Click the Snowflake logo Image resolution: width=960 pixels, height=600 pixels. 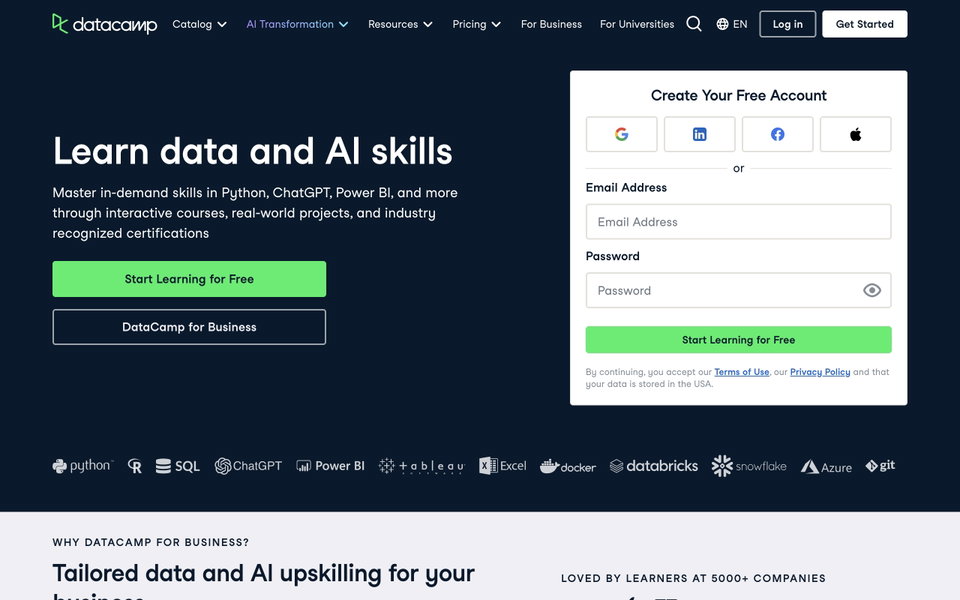click(749, 466)
